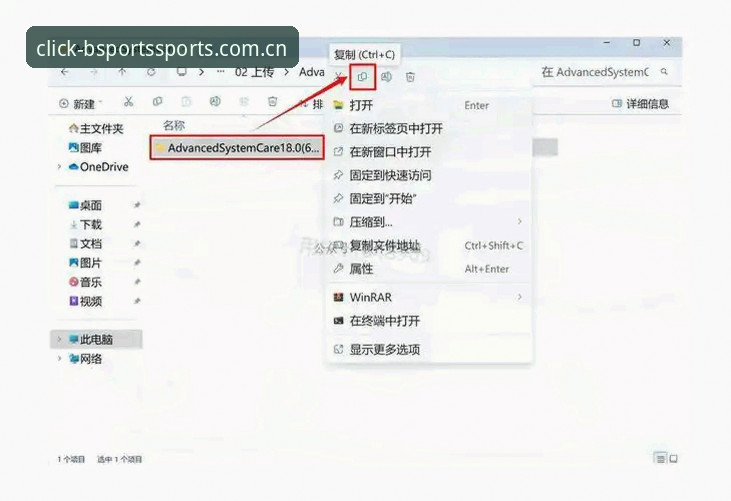Open 视频 in the sidebar
731x501 pixels.
pyautogui.click(x=85, y=302)
